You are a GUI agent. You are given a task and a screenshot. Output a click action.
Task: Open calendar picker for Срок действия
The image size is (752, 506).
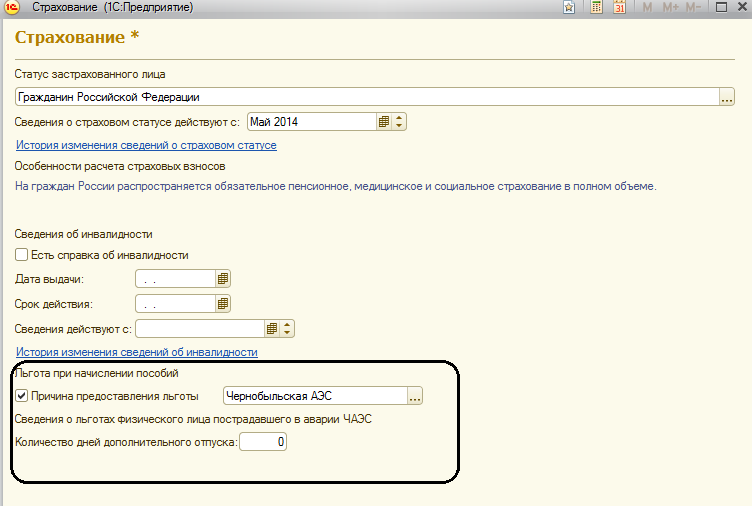223,304
